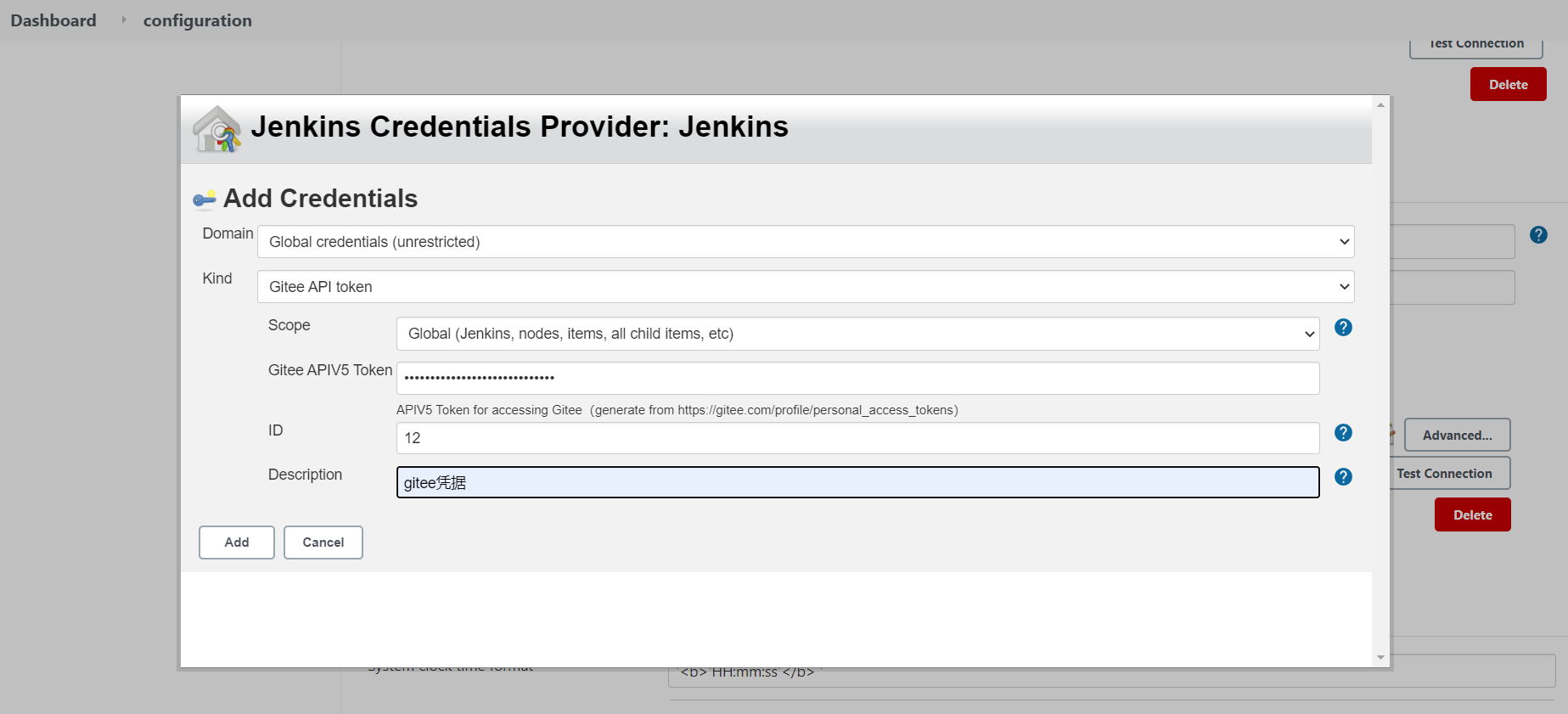Screen dimensions: 1568x714
Task: Click the ID input field containing 12
Action: [857, 438]
